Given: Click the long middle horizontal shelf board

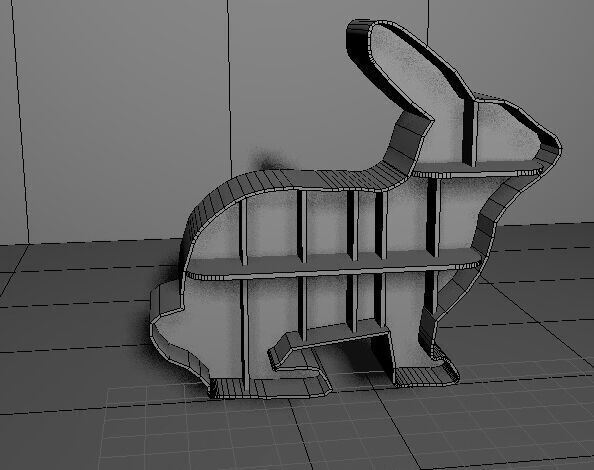Looking at the screenshot, I should (333, 265).
